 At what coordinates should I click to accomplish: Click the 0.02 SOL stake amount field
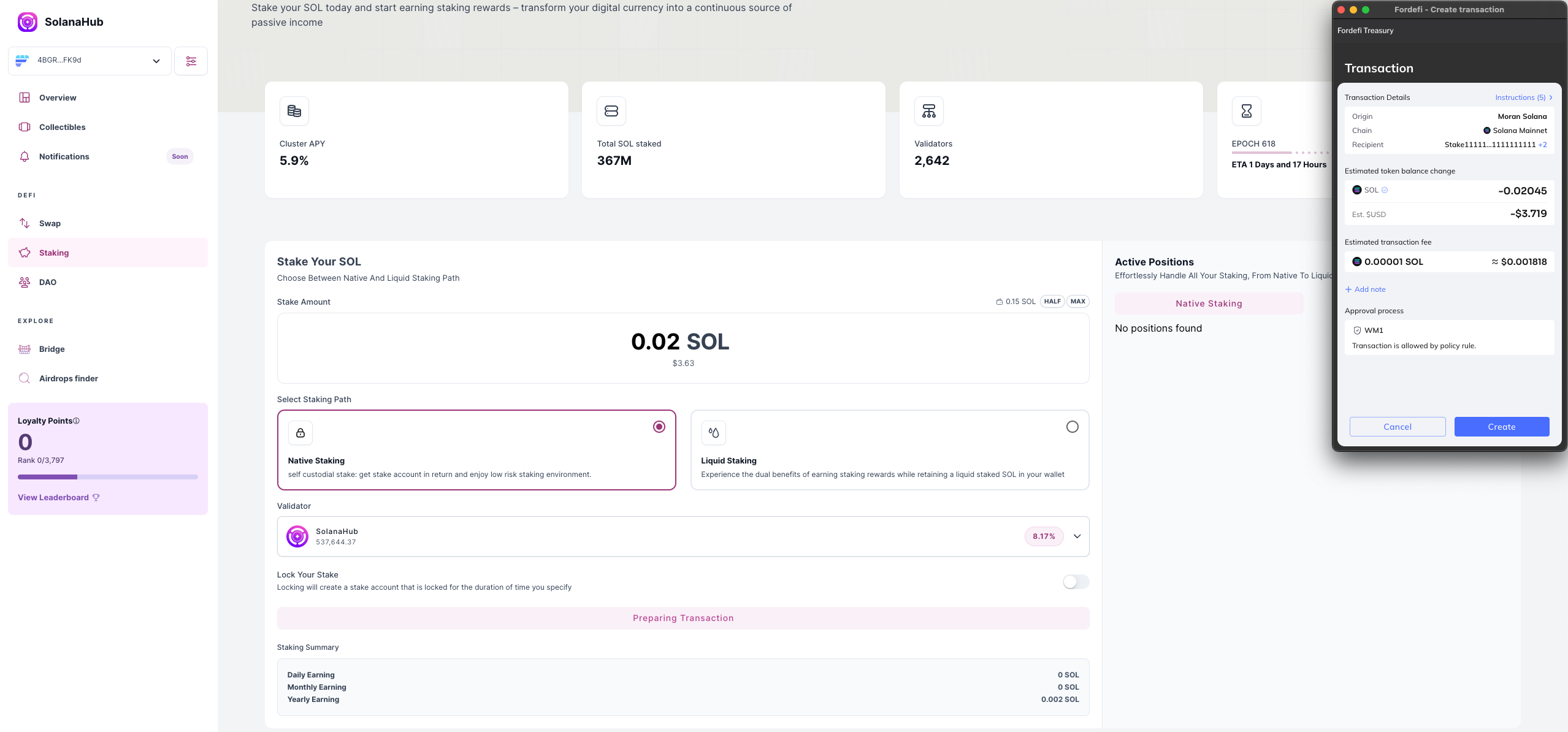683,348
